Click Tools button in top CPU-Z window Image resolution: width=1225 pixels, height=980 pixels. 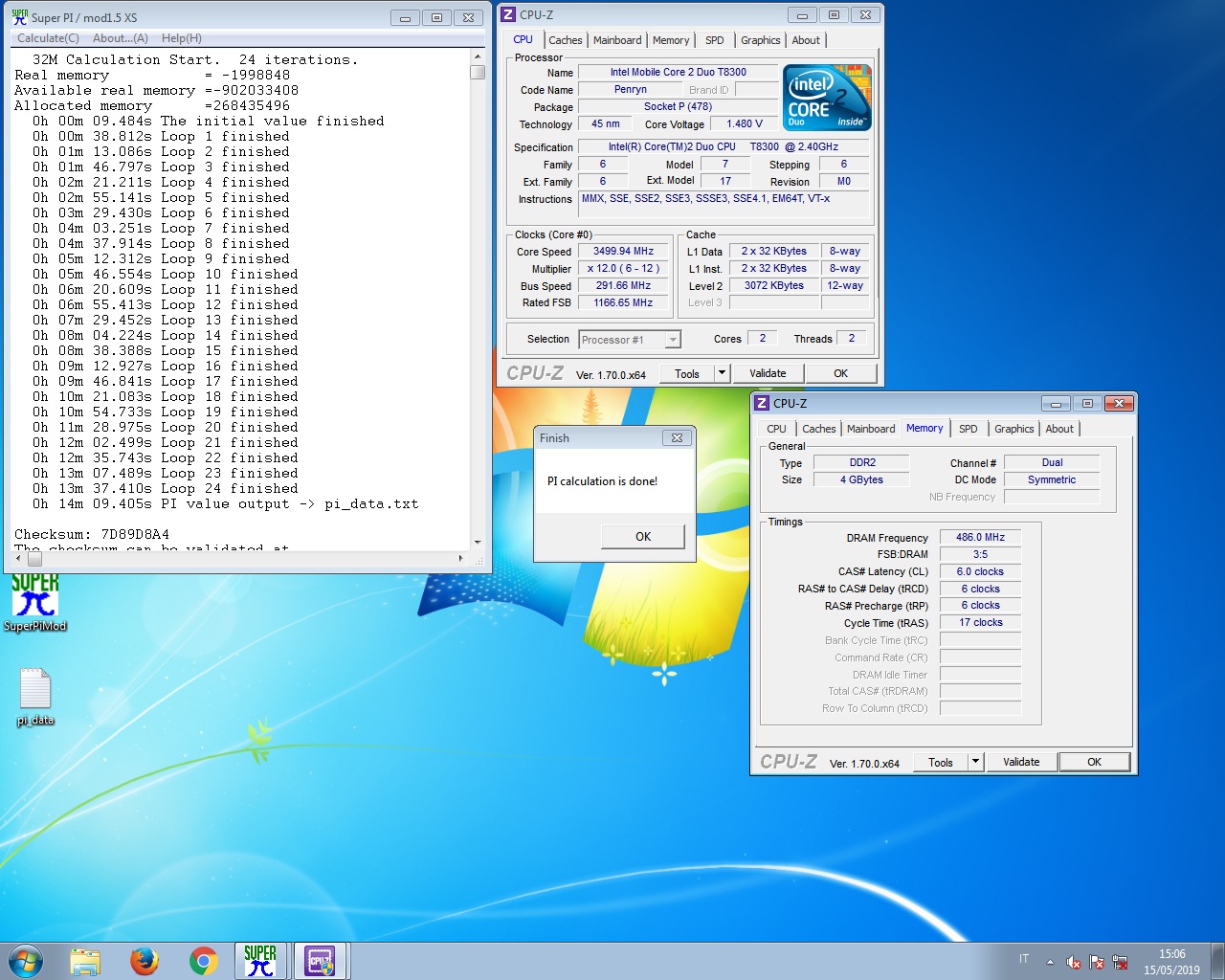687,374
